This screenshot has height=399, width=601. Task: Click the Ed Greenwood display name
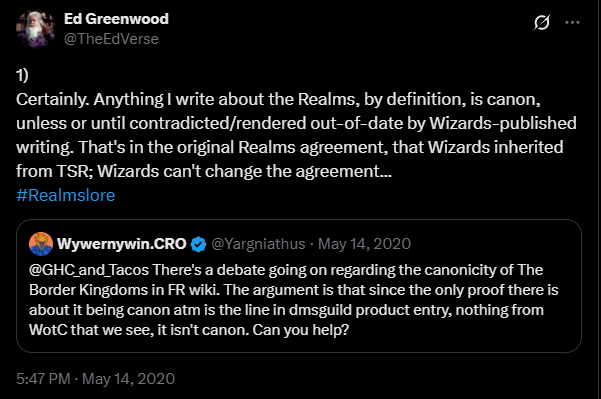tap(116, 18)
